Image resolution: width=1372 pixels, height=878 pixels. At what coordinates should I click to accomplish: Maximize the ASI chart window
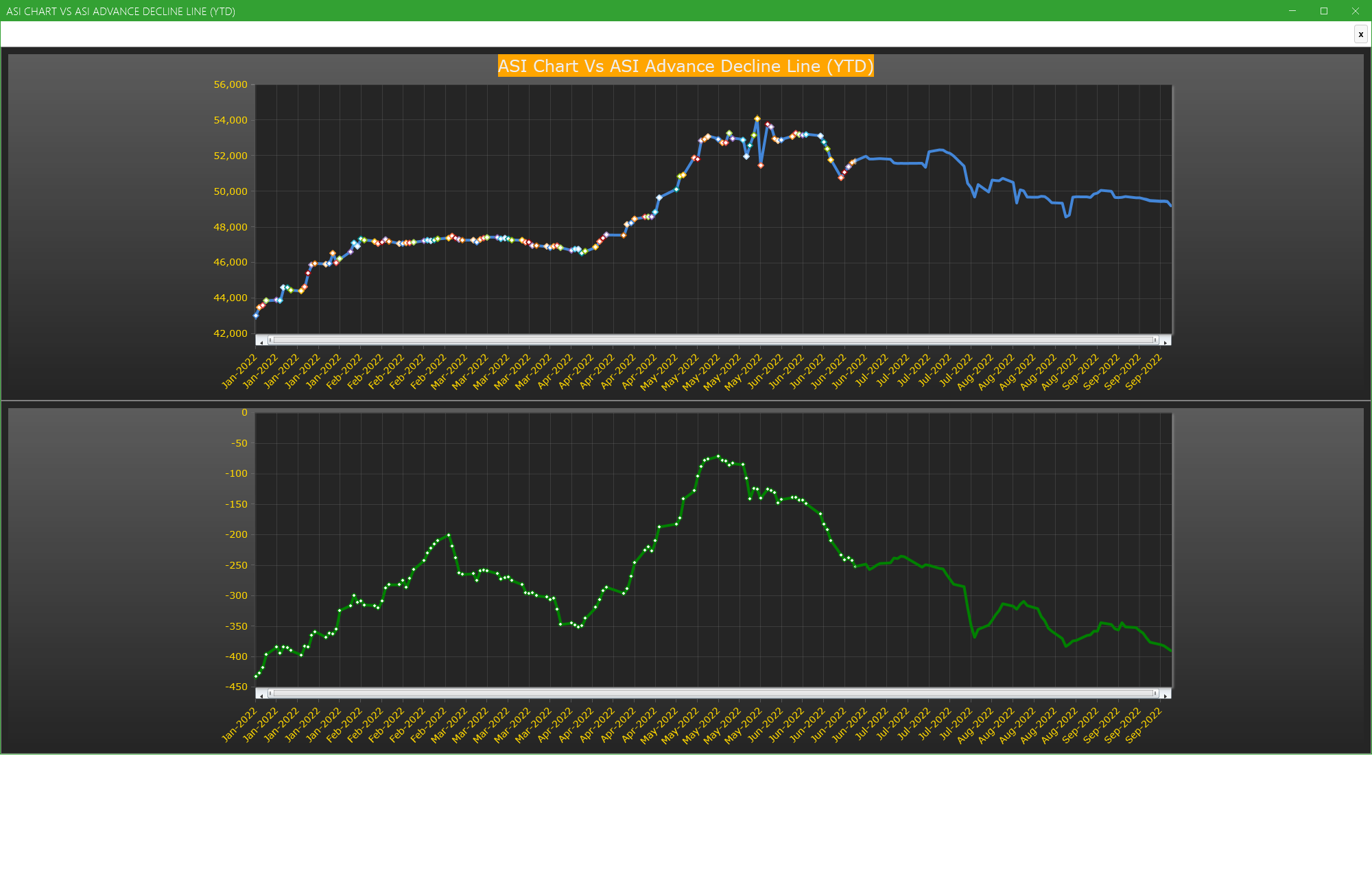tap(1324, 11)
